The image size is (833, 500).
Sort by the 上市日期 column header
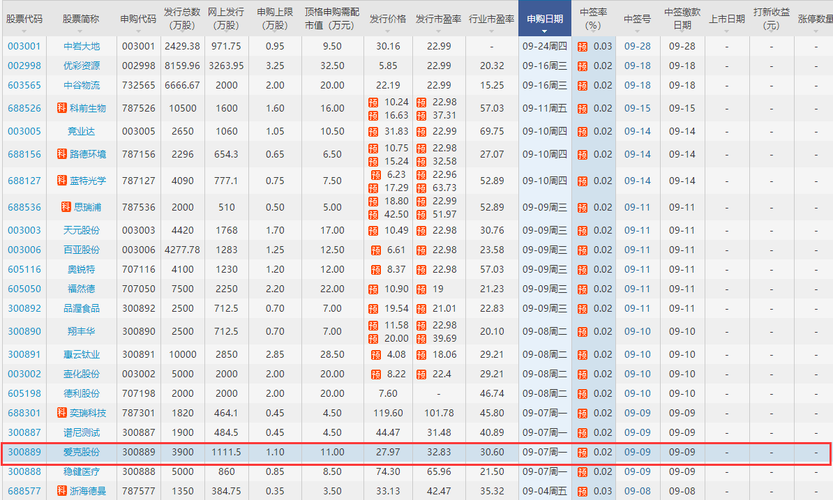pyautogui.click(x=727, y=19)
